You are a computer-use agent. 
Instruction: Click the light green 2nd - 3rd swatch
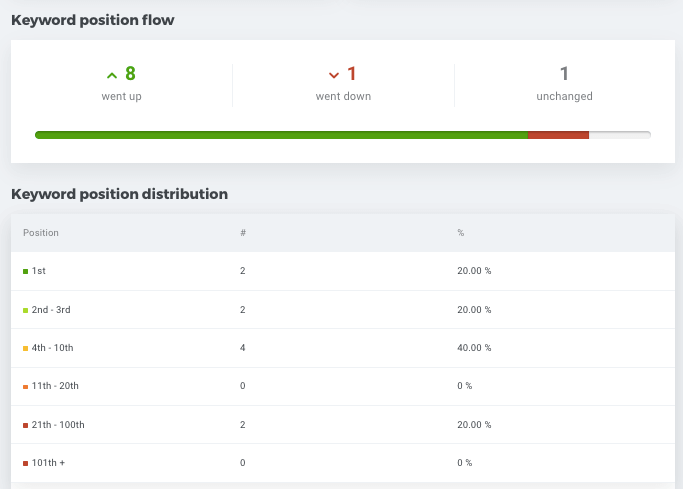click(25, 310)
